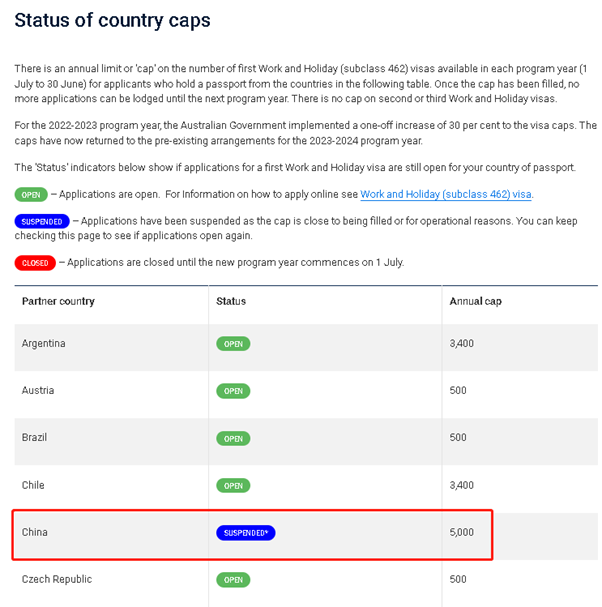Click Austria's OPEN status badge

tap(233, 391)
